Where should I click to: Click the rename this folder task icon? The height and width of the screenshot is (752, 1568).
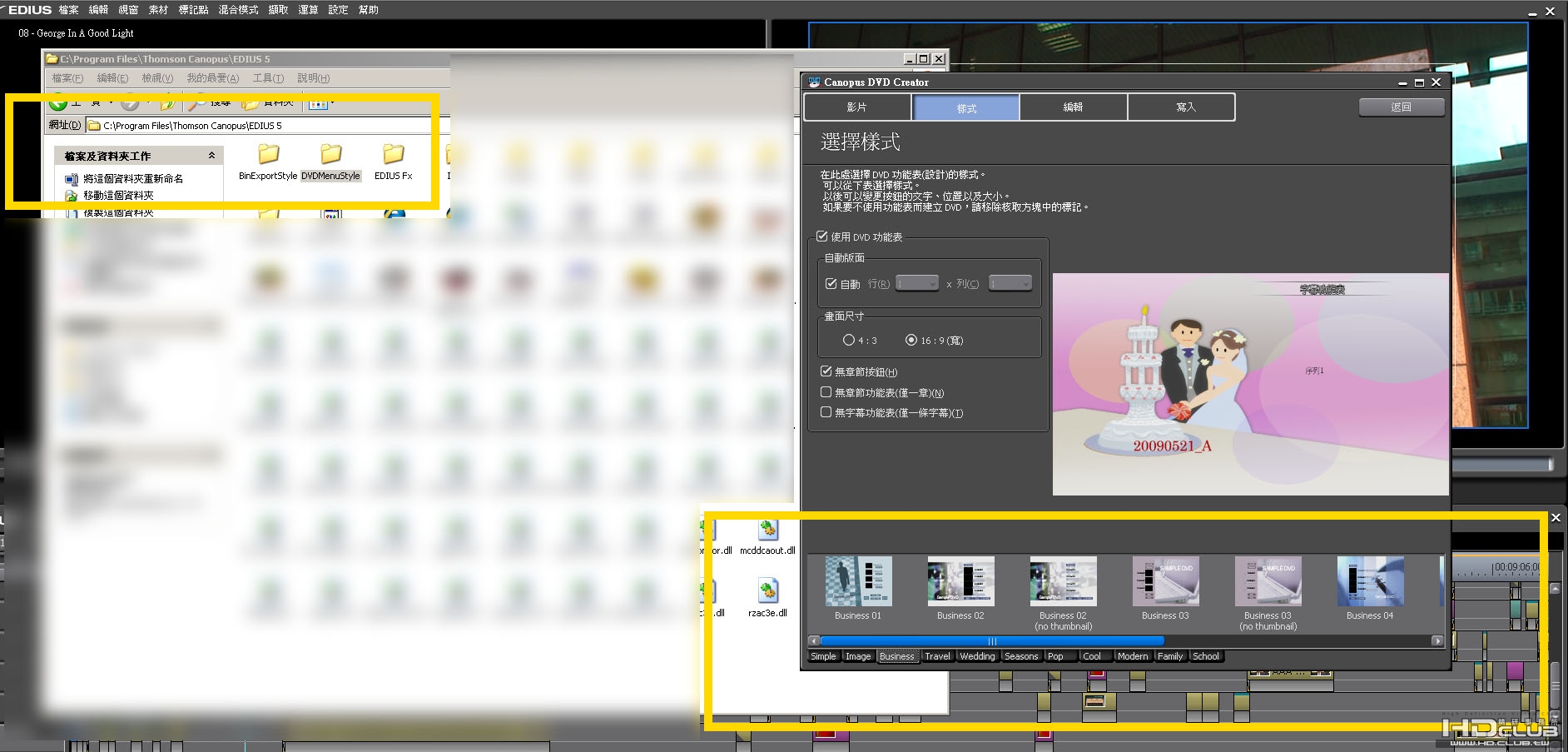(72, 179)
